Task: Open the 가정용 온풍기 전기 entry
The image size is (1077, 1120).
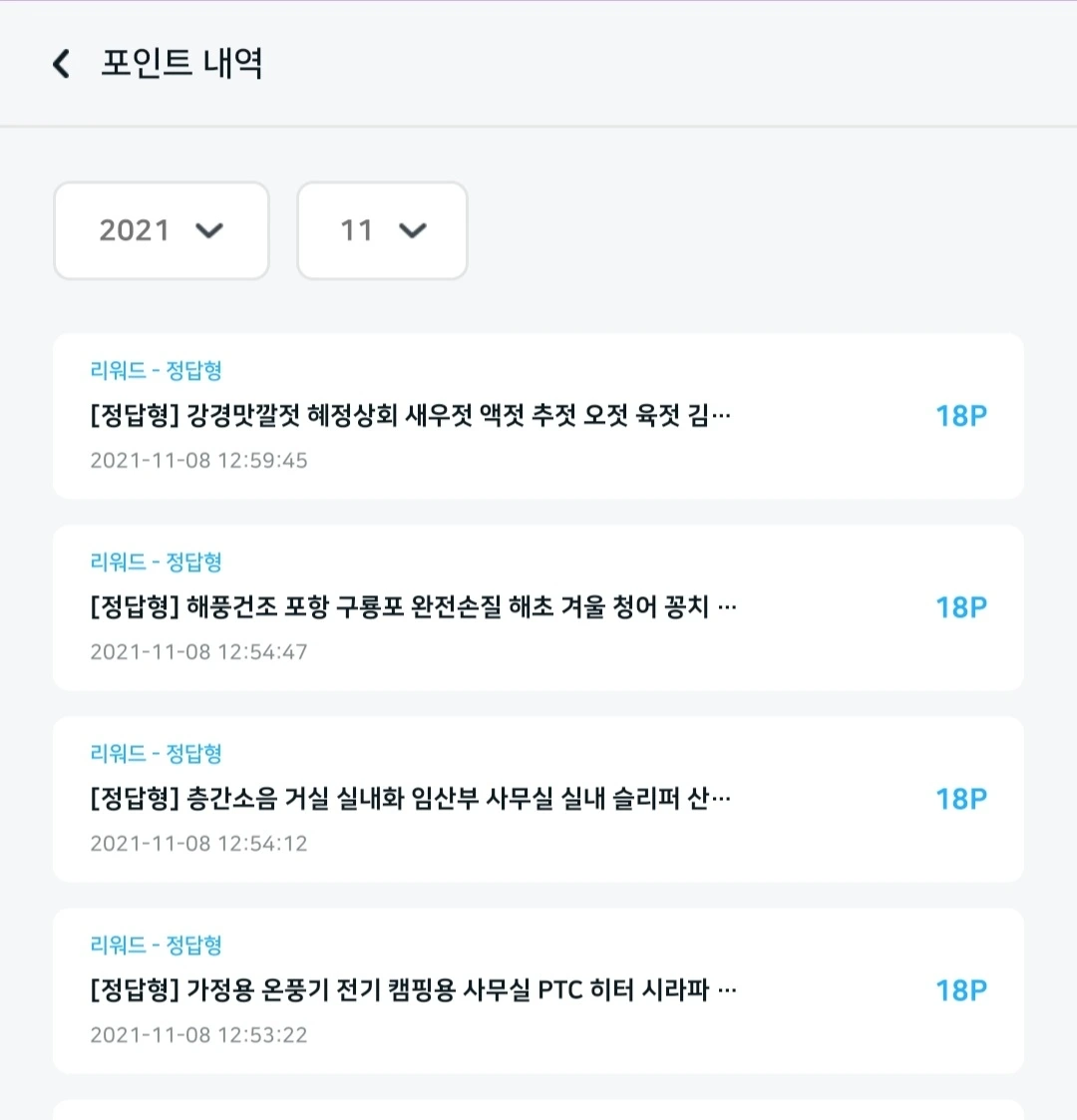Action: point(413,989)
